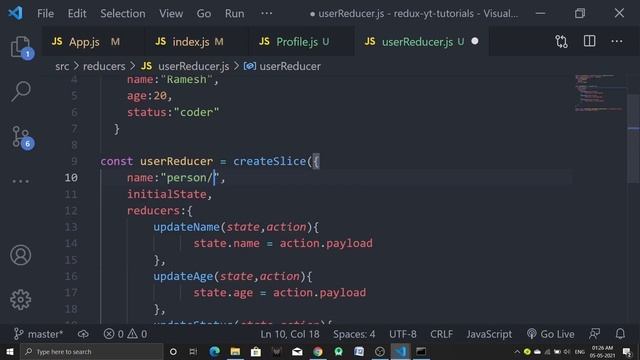
Task: Click the "Ramesh" string value
Action: (x=187, y=80)
